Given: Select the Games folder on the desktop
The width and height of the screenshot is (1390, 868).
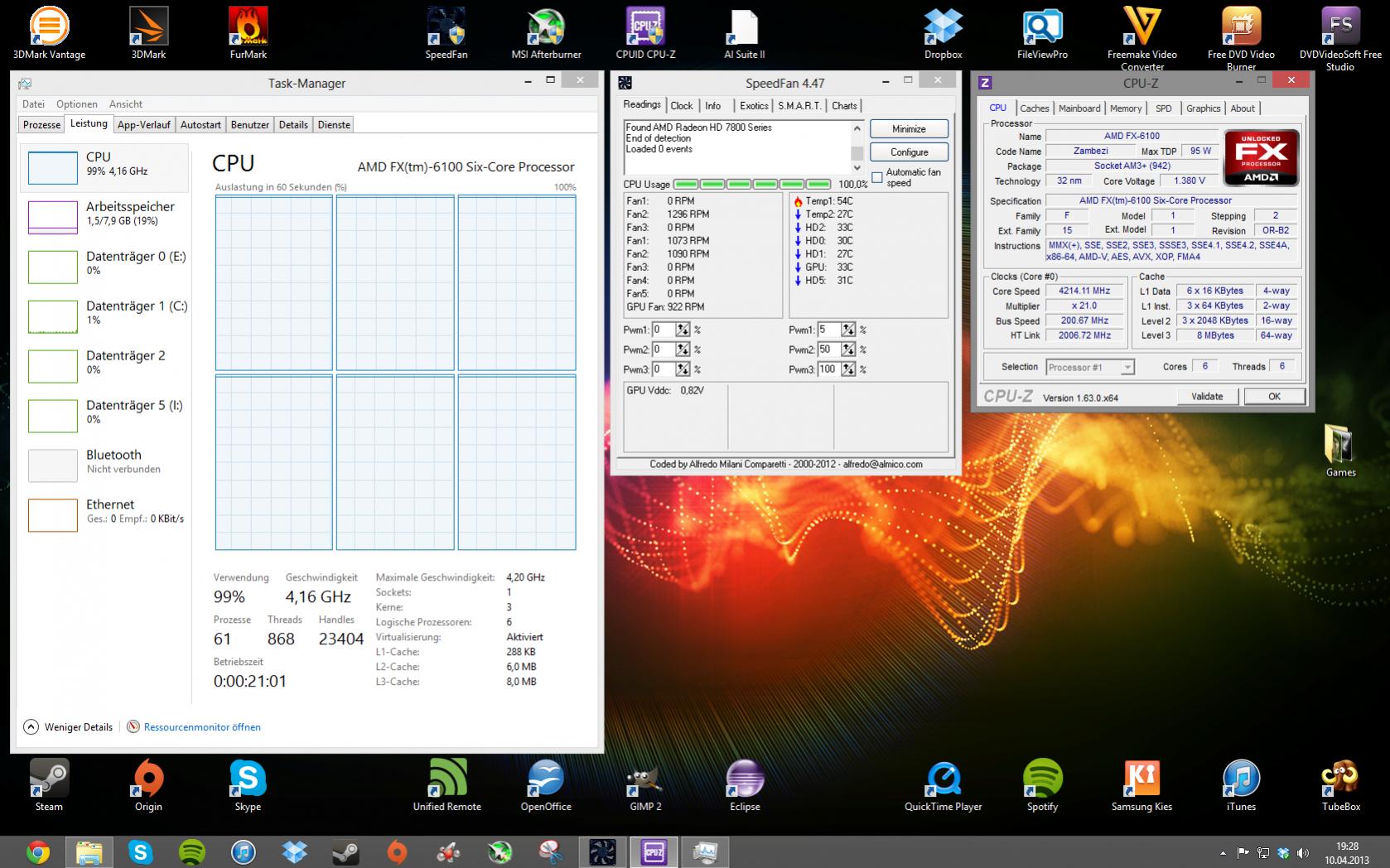Looking at the screenshot, I should tap(1340, 451).
